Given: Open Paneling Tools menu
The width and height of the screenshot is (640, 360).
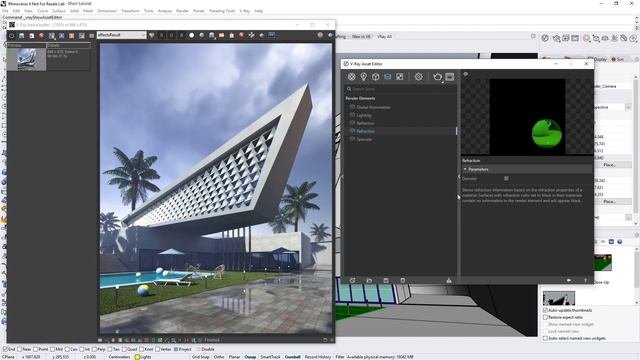Looking at the screenshot, I should [222, 11].
